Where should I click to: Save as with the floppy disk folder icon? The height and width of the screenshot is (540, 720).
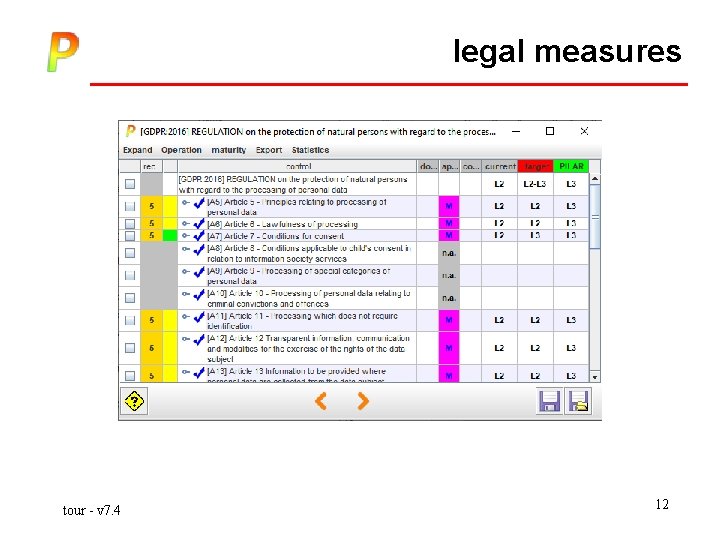(x=578, y=401)
